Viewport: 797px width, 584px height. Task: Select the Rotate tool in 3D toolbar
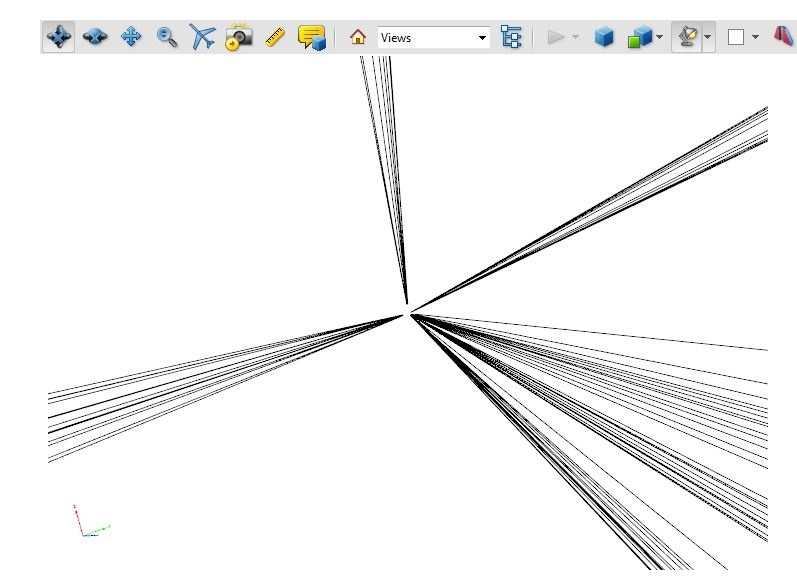tap(58, 37)
